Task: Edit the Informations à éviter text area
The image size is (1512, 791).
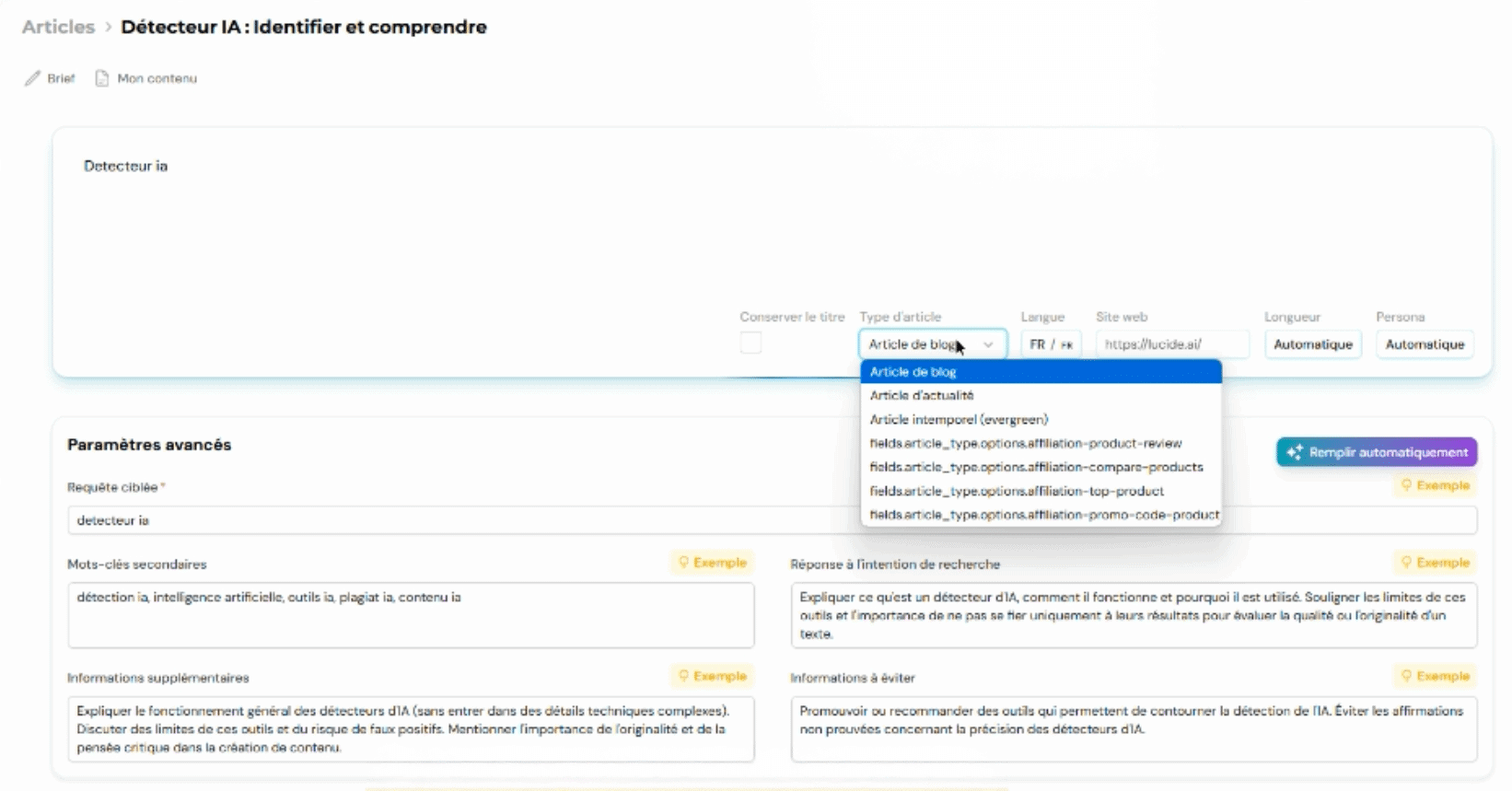Action: (1134, 728)
